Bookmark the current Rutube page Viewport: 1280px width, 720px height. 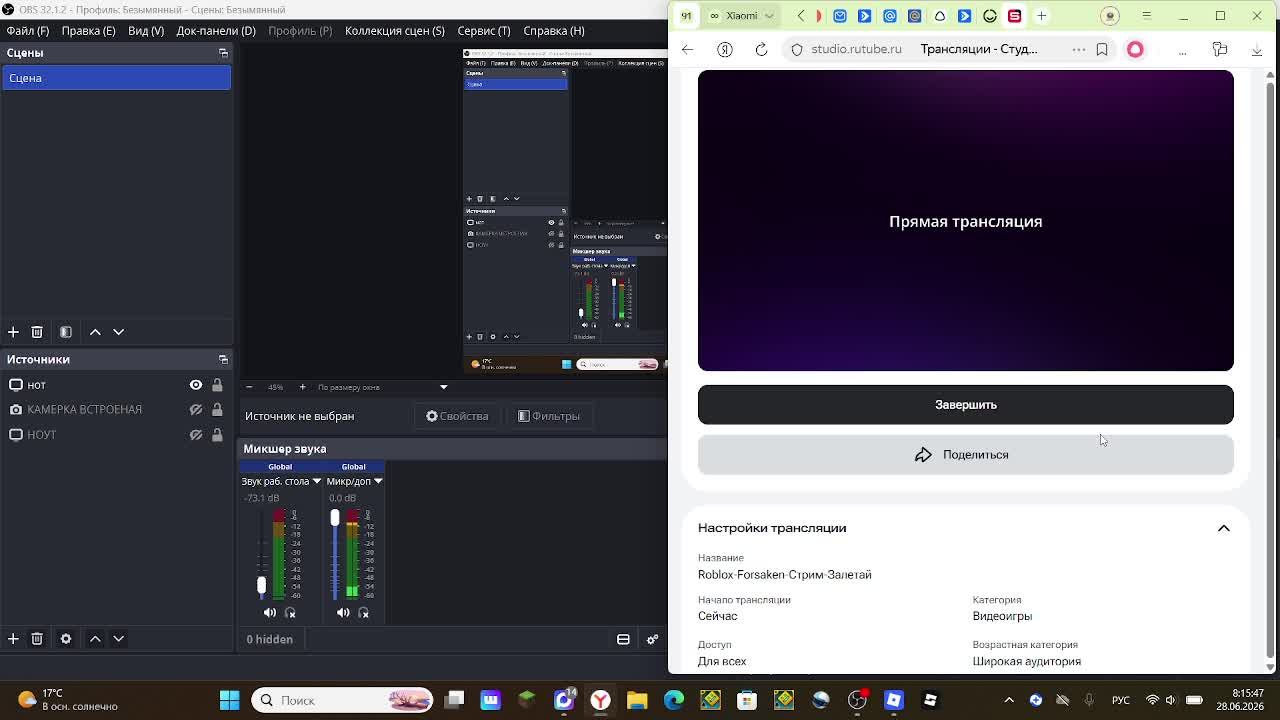click(x=1102, y=49)
